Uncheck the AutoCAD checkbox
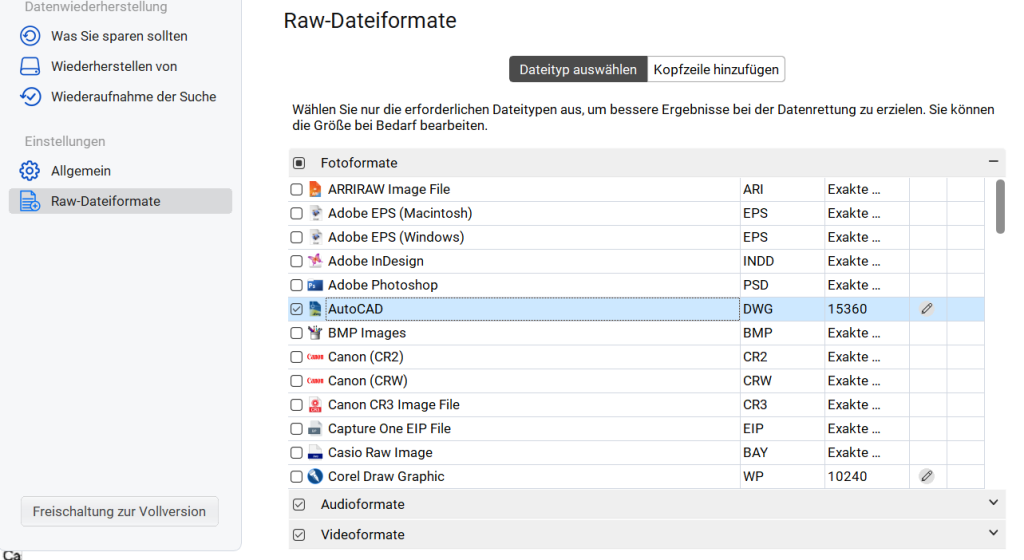Image resolution: width=1024 pixels, height=560 pixels. (296, 309)
